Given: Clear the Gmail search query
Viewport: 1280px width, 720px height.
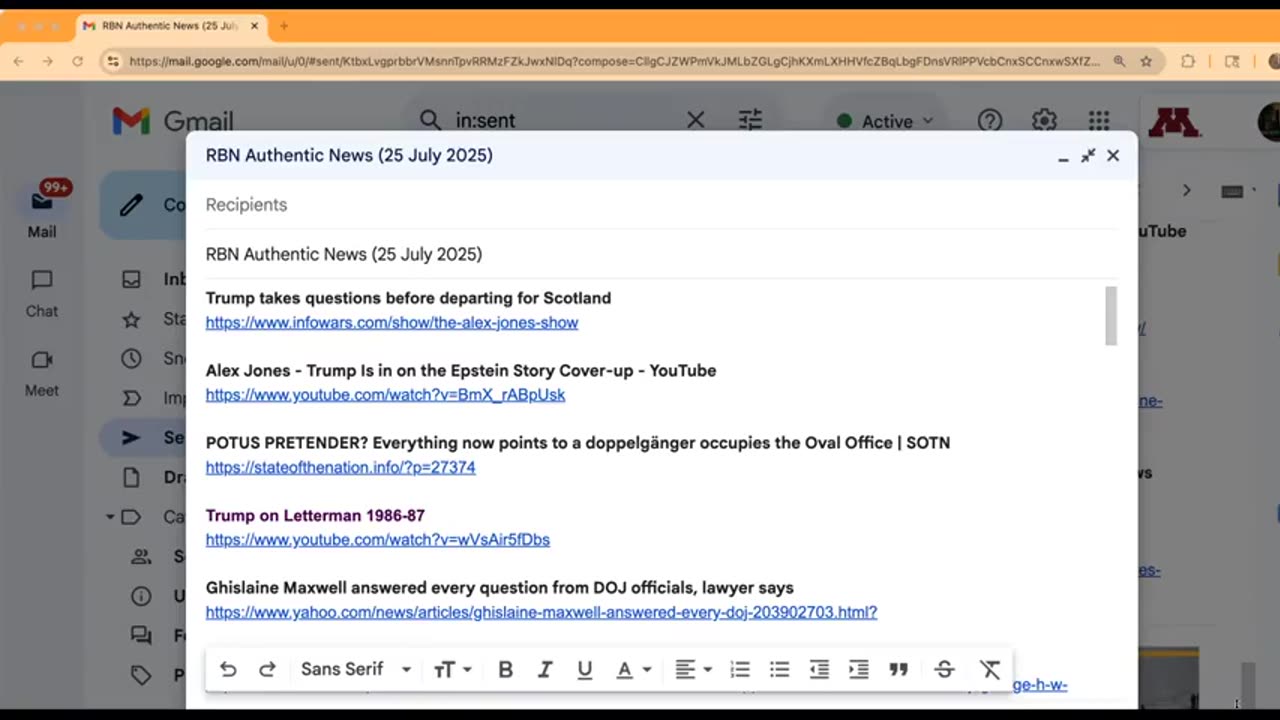Looking at the screenshot, I should [696, 120].
